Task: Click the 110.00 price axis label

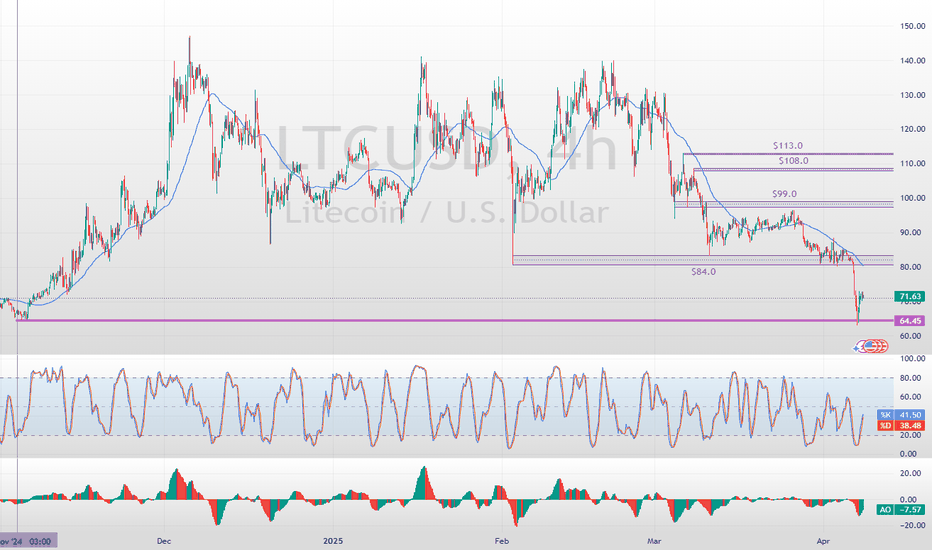Action: tap(912, 164)
